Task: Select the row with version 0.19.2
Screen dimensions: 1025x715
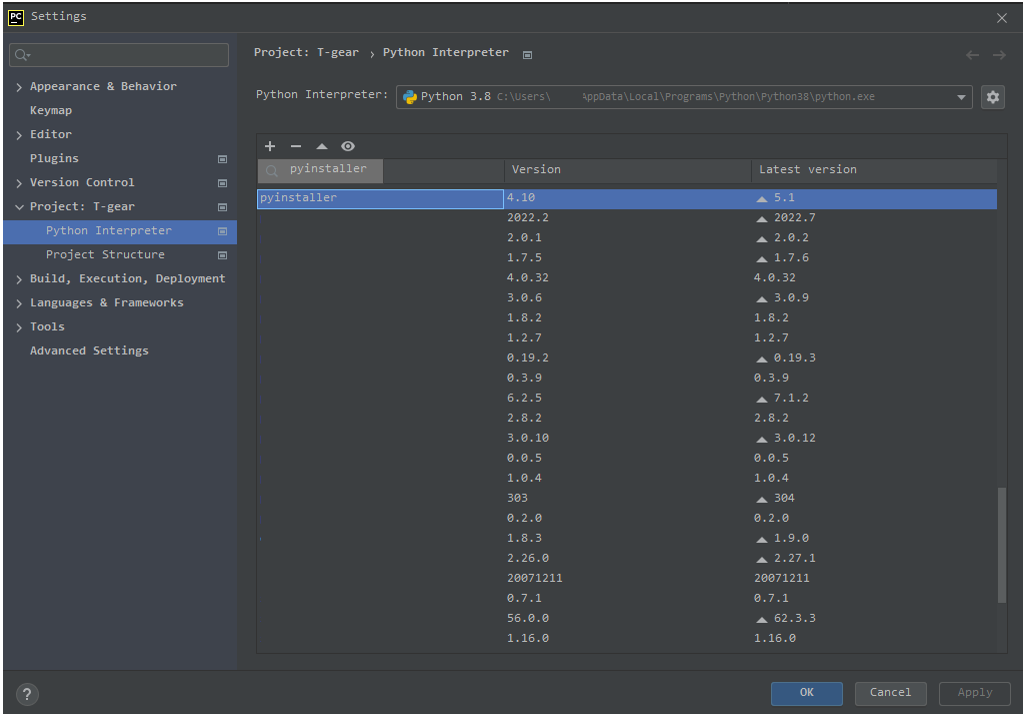Action: (627, 358)
